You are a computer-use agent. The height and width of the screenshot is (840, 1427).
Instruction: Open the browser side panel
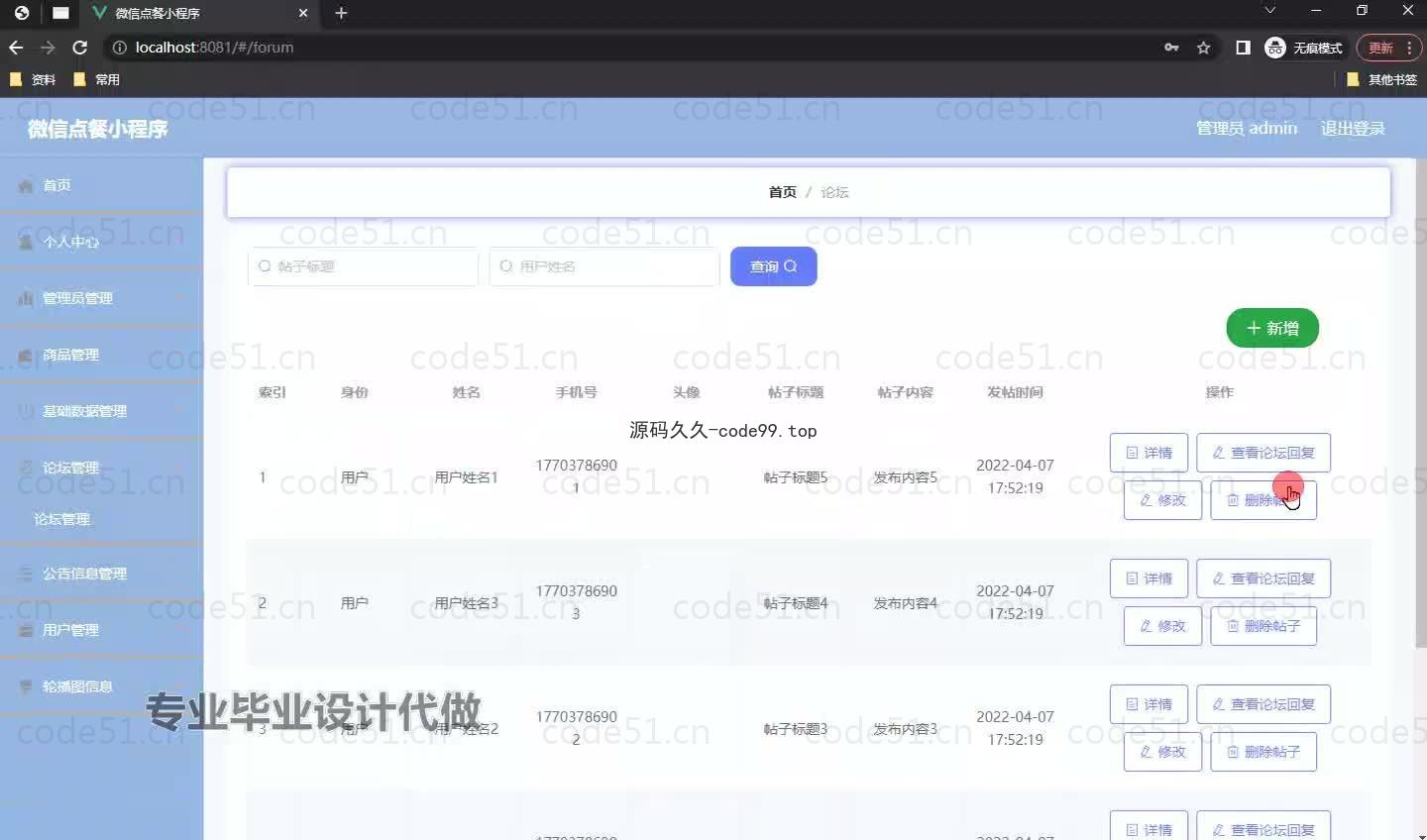pos(1243,48)
